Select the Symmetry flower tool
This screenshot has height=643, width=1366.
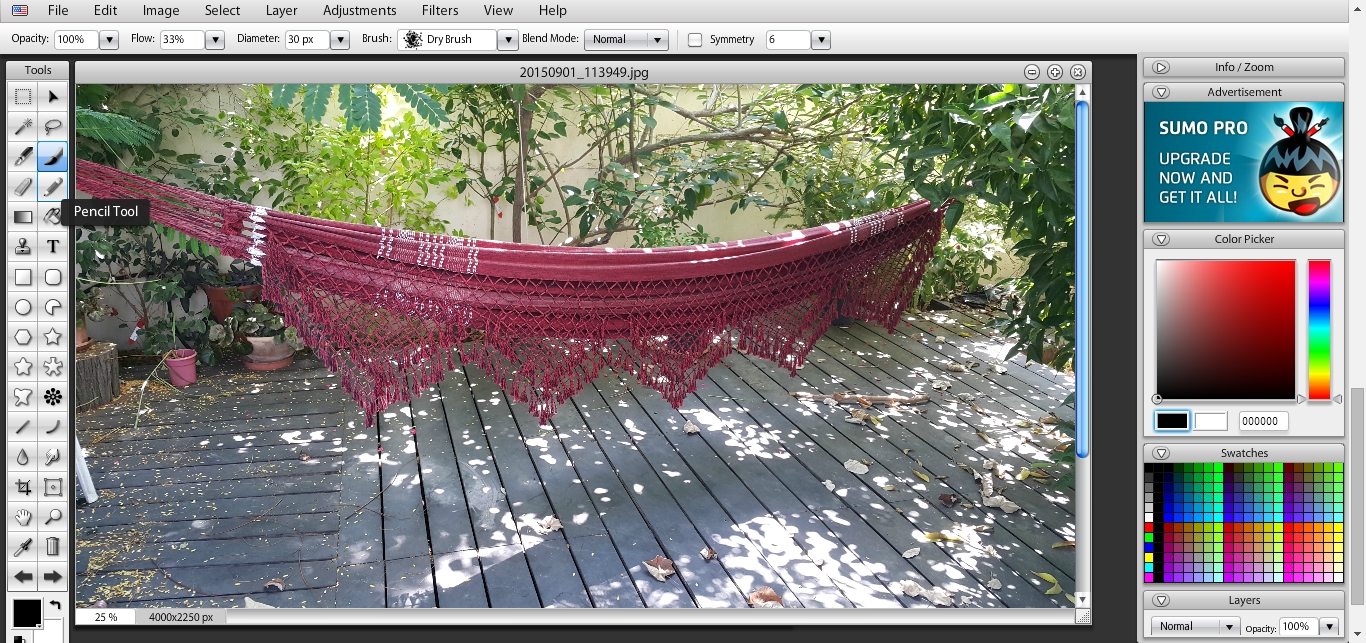pos(53,397)
